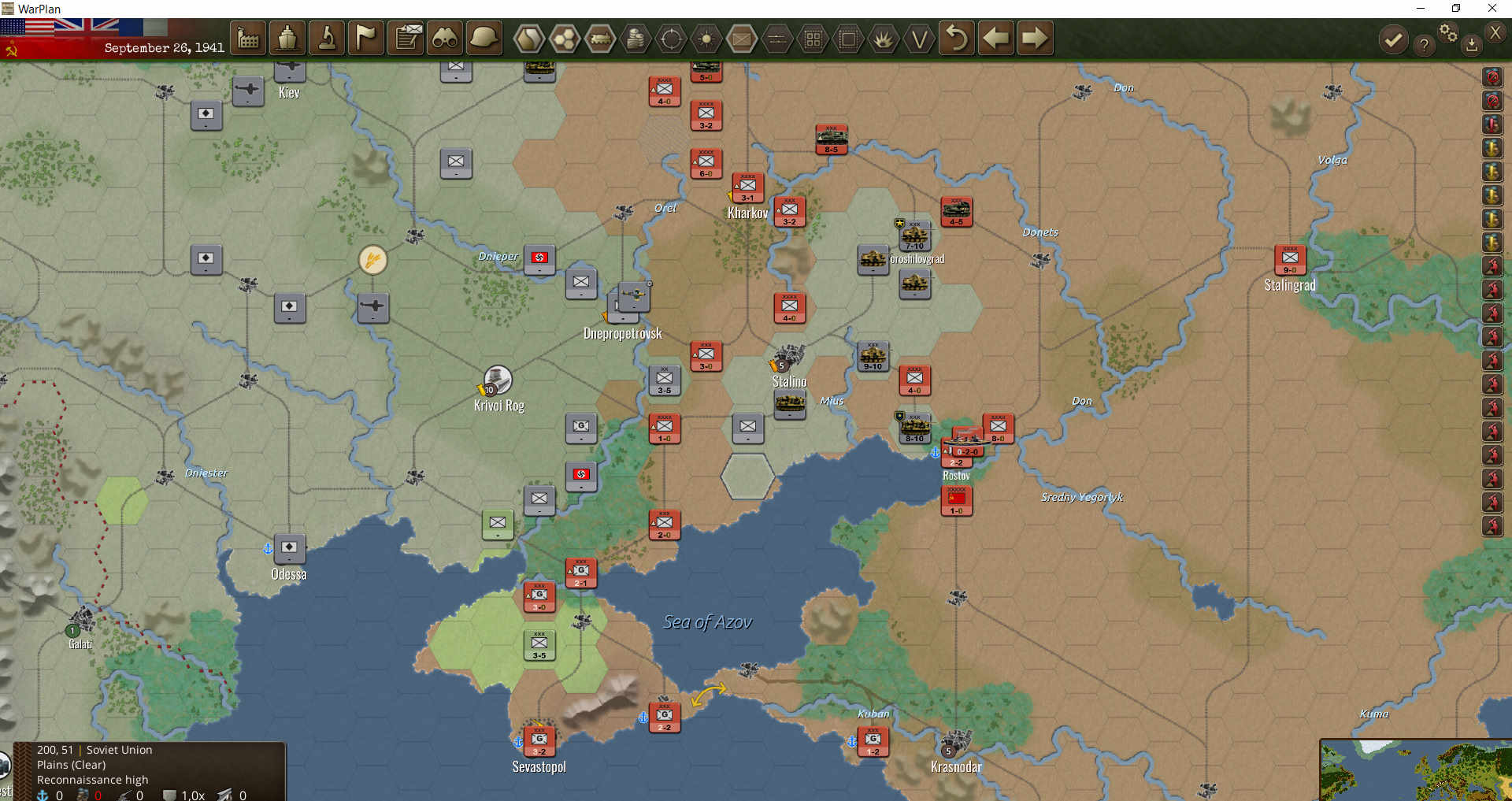The image size is (1512, 801).
Task: Click the Soviet hammer and sickle emblem
Action: 11,50
